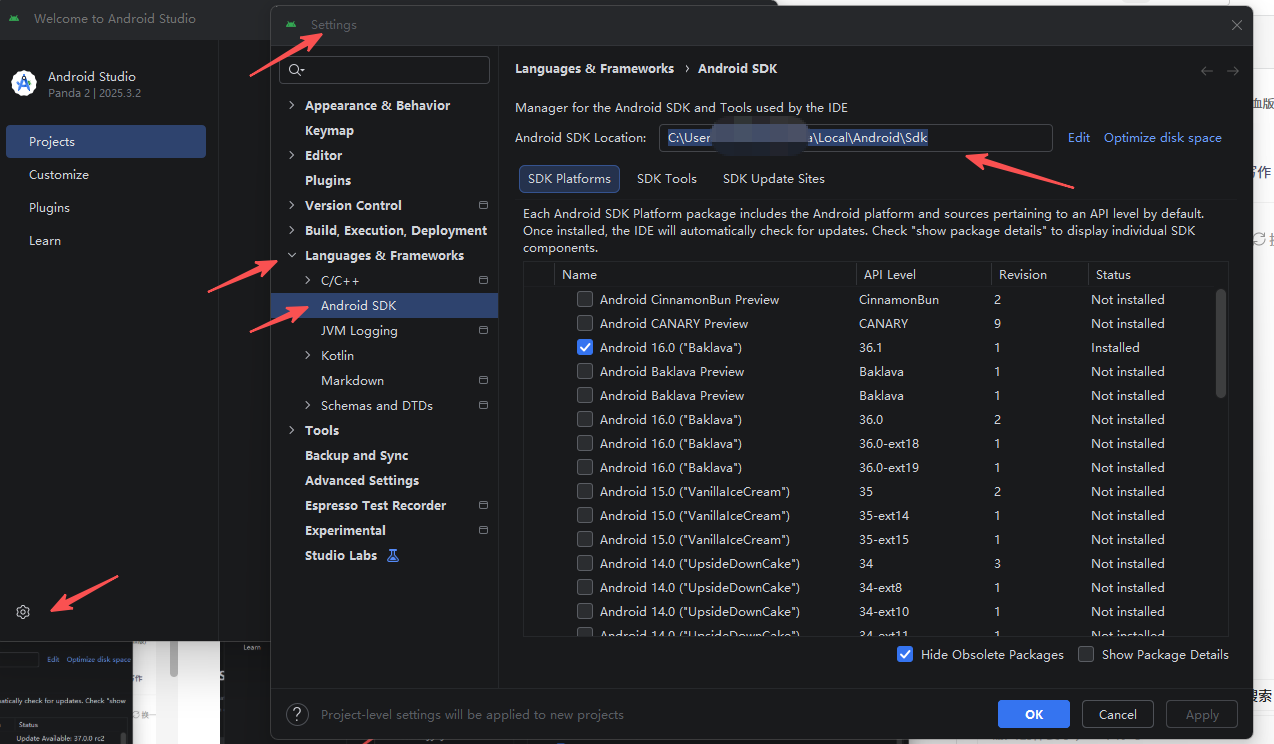Click the Cancel button
The image size is (1274, 744).
1118,714
